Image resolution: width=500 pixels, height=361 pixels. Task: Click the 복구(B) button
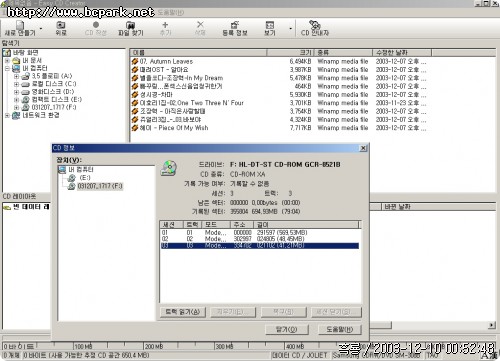point(284,312)
